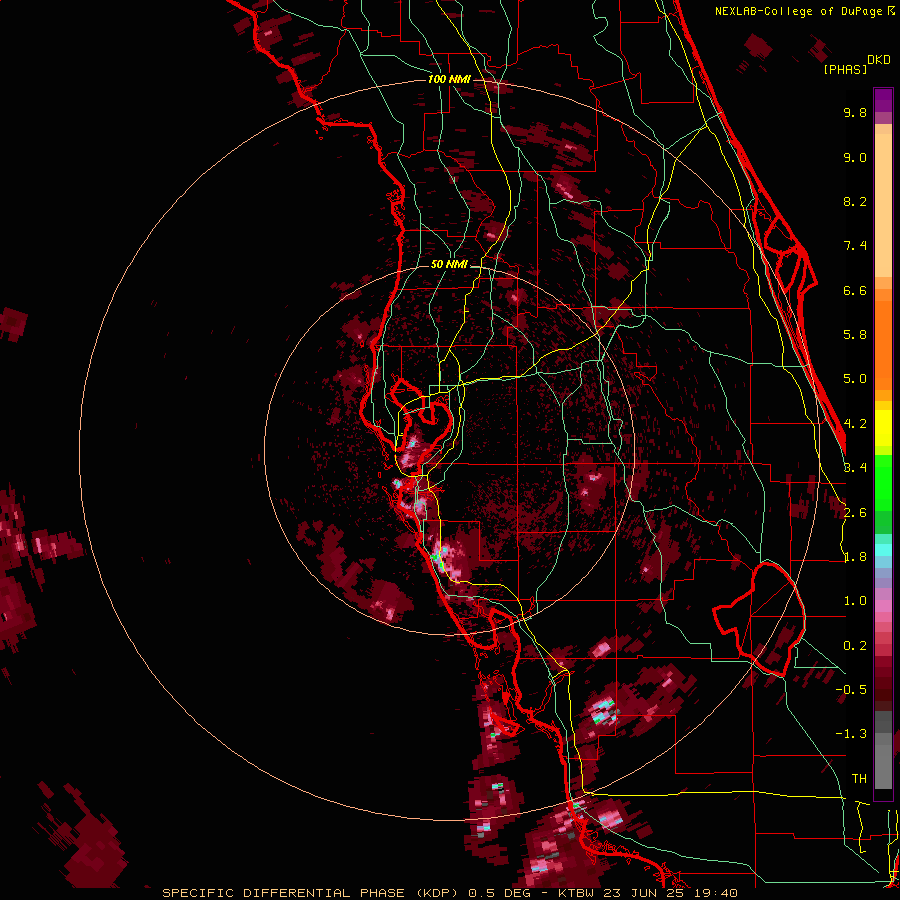Click the 50 NMI range ring label
The image size is (900, 900).
(449, 264)
